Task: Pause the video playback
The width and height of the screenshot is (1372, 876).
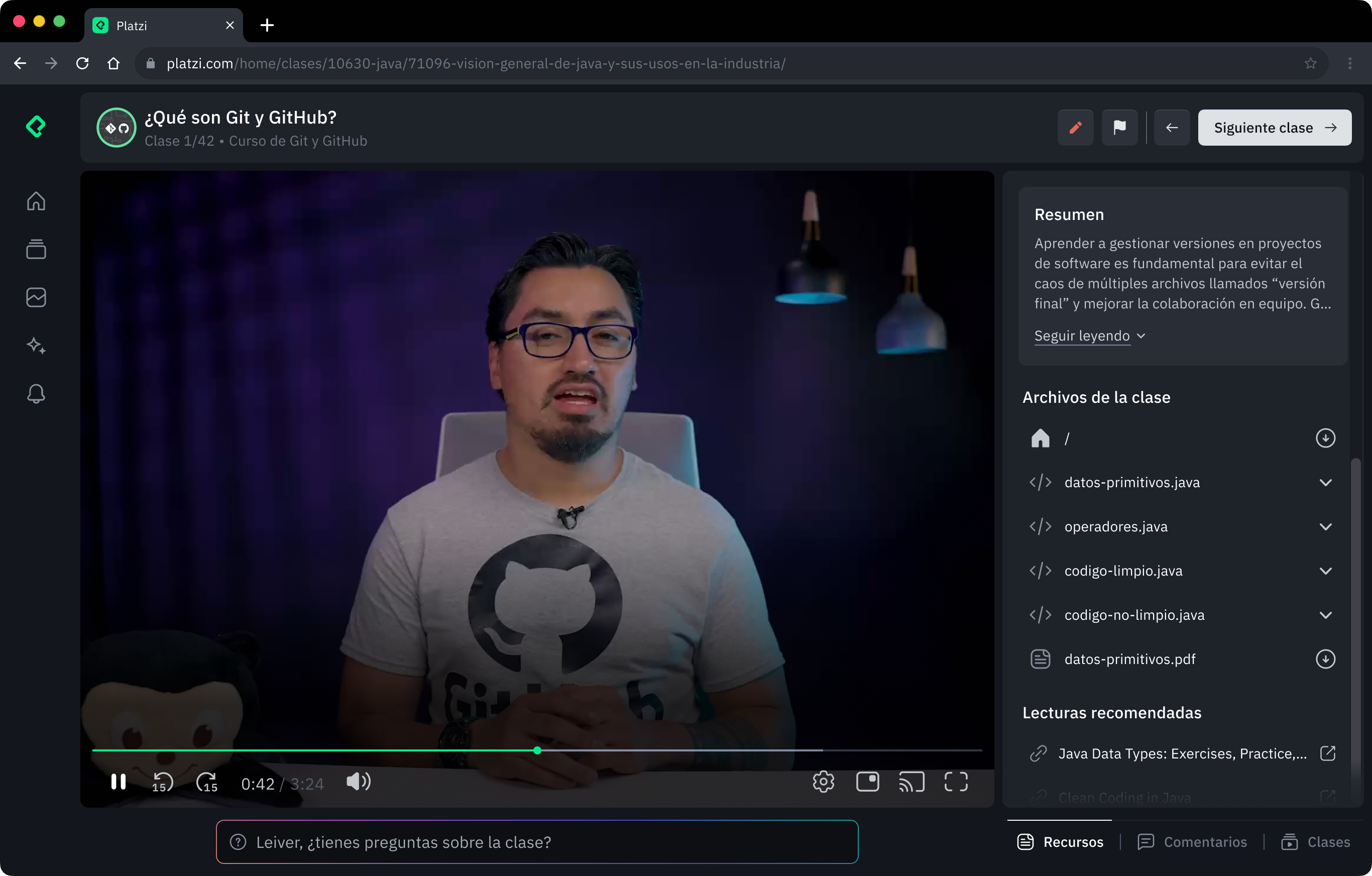Action: (118, 782)
